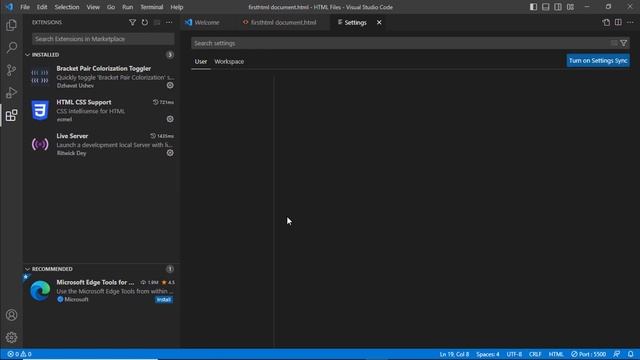This screenshot has height=360, width=640.
Task: Open the Edit menu
Action: coord(42,7)
